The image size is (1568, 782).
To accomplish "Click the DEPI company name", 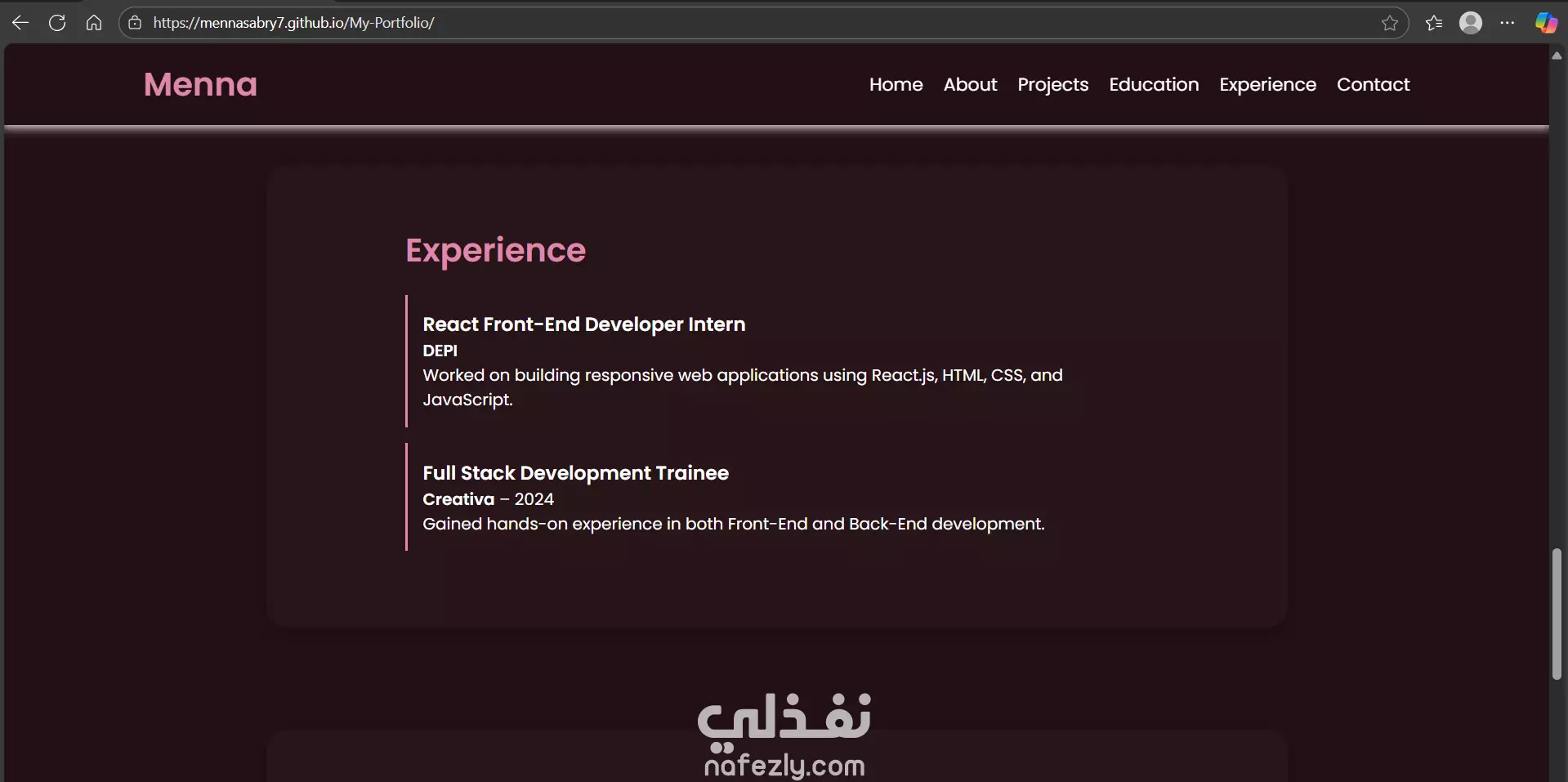I will [440, 351].
